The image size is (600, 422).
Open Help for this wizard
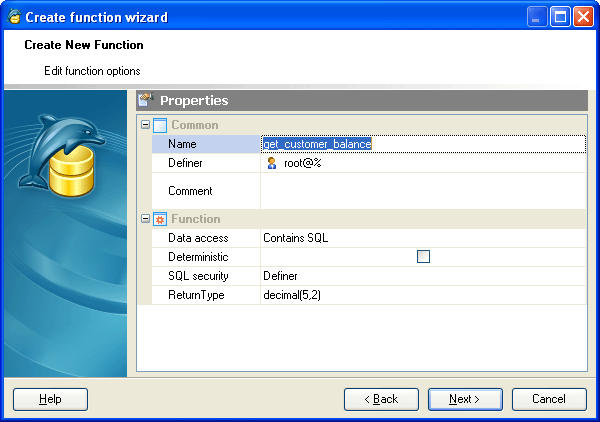pyautogui.click(x=50, y=399)
